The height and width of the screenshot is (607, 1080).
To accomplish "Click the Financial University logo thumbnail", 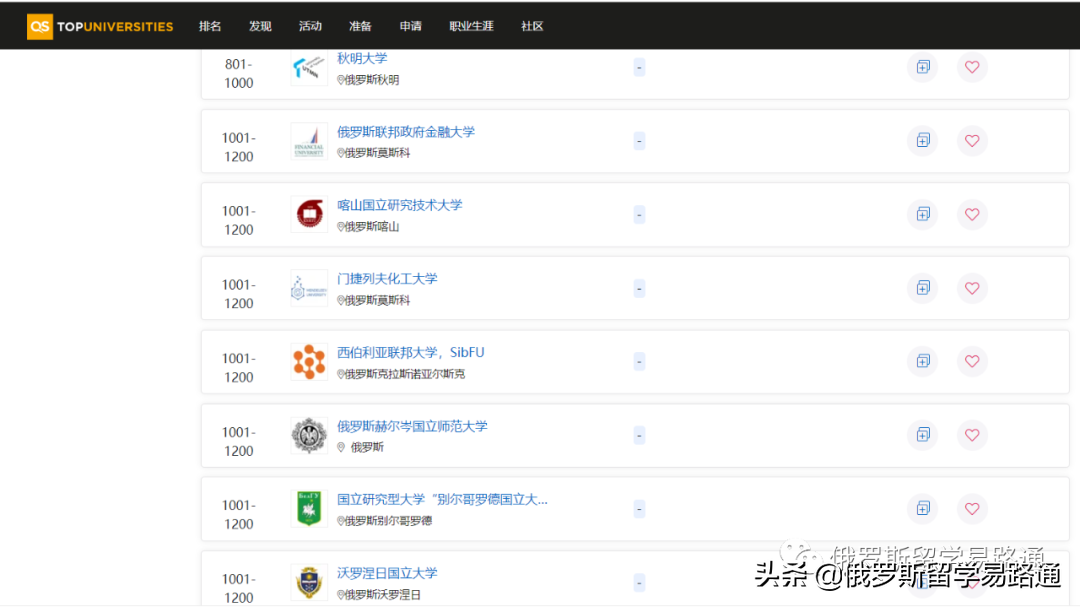I will coord(309,141).
